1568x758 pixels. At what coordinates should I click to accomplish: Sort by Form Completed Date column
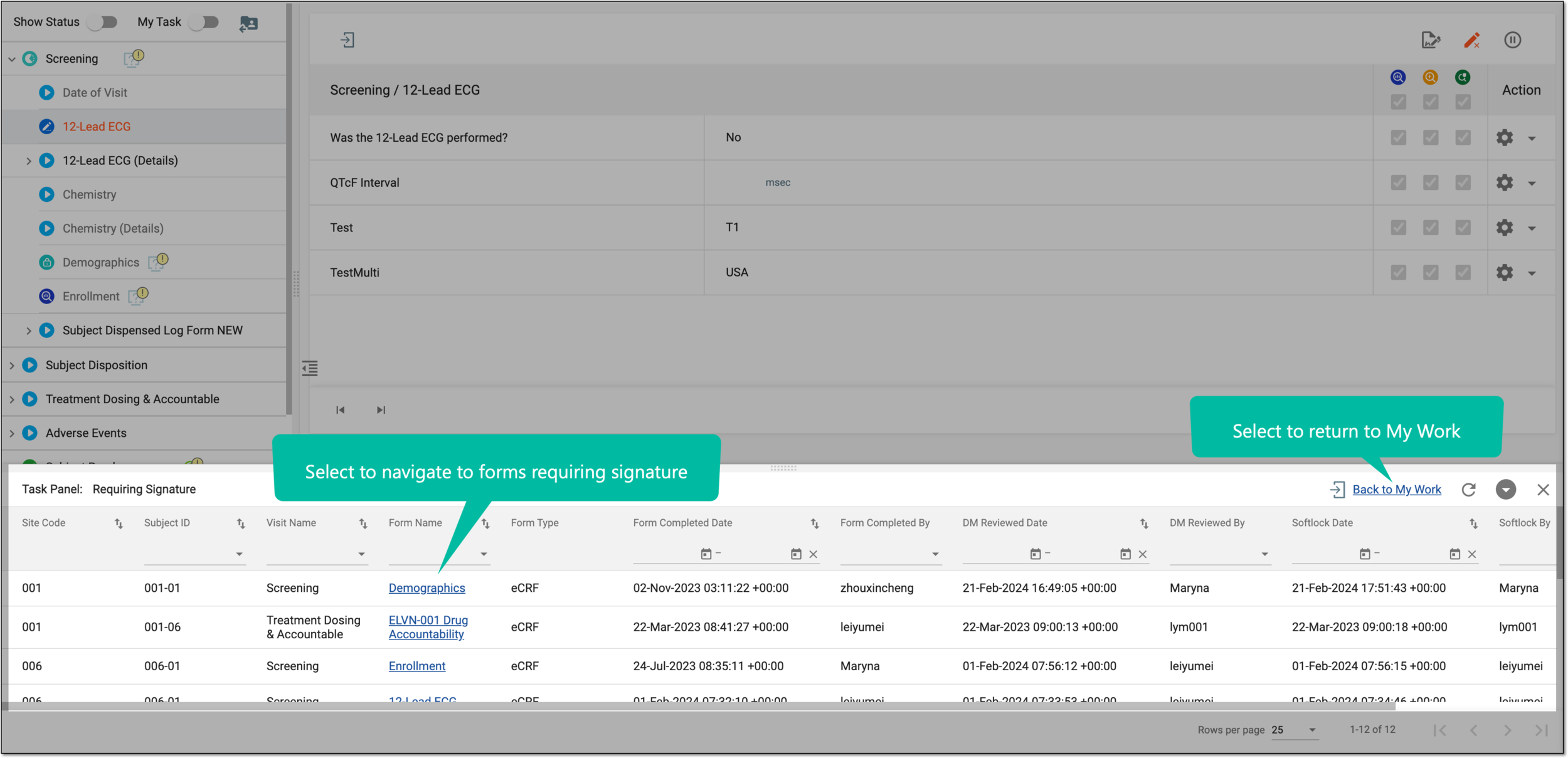pos(815,524)
